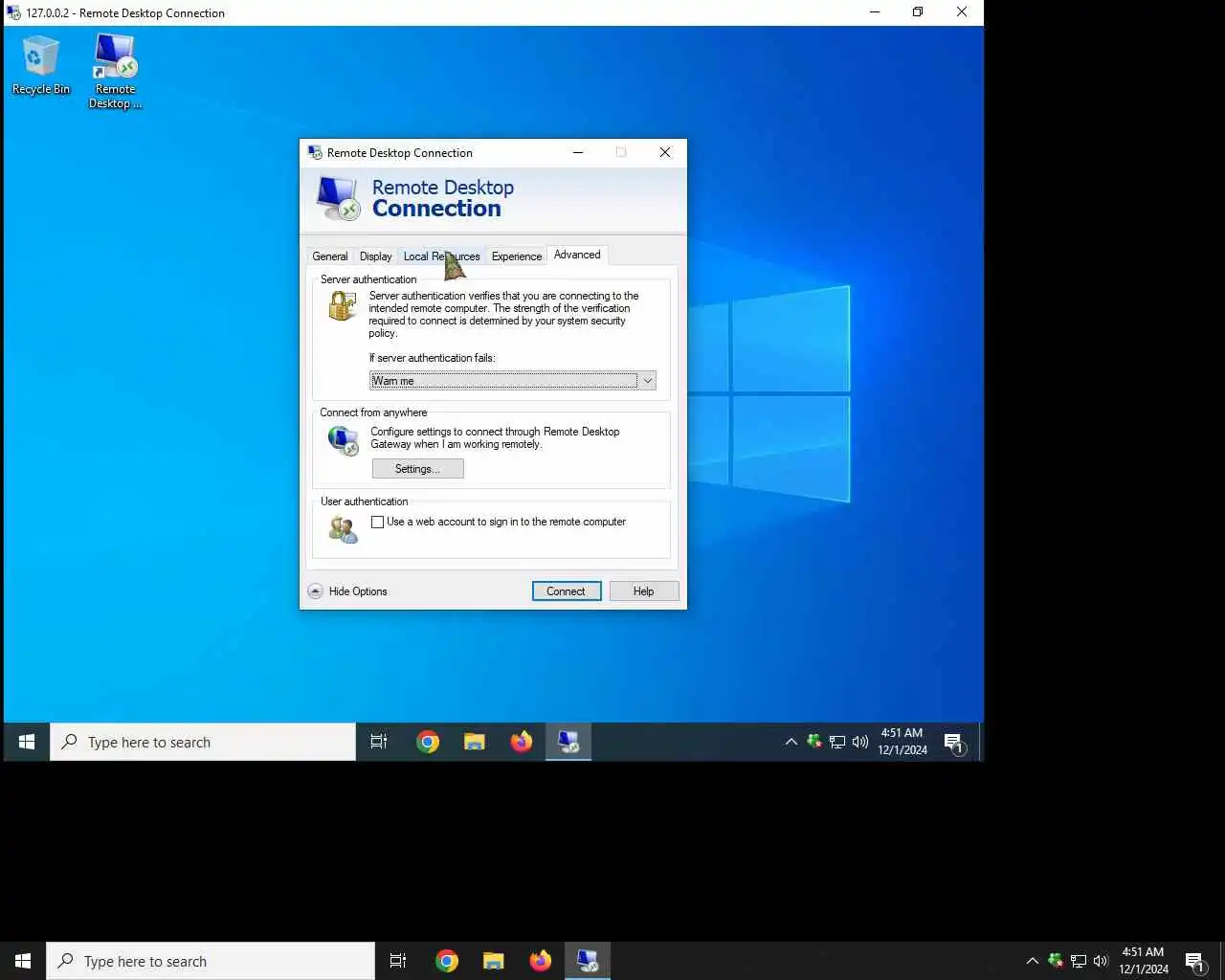
Task: Open File Explorer in remote session taskbar
Action: (x=475, y=742)
